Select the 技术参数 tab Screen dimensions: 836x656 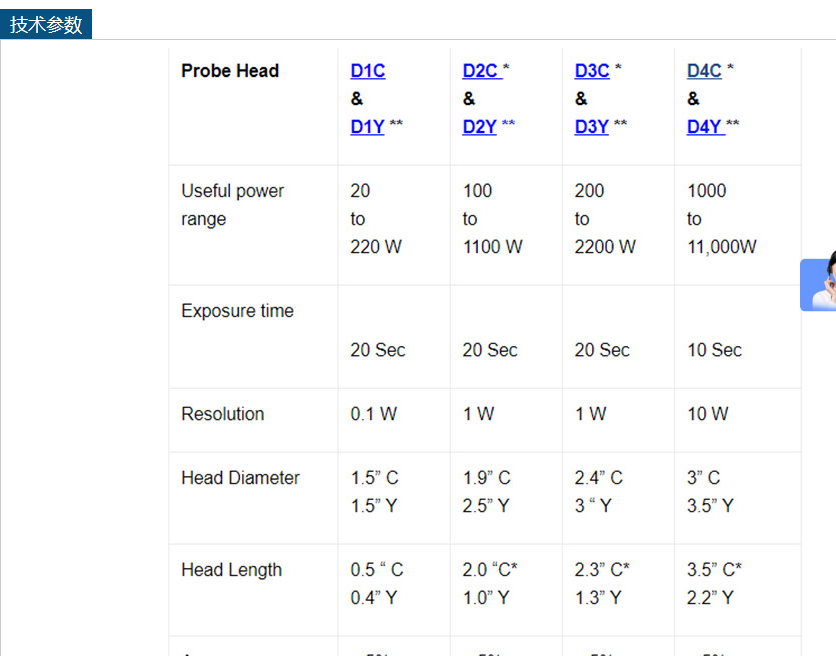pyautogui.click(x=46, y=25)
